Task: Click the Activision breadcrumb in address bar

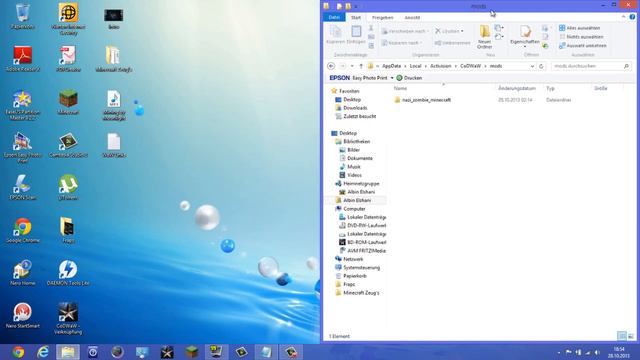Action: pyautogui.click(x=440, y=66)
